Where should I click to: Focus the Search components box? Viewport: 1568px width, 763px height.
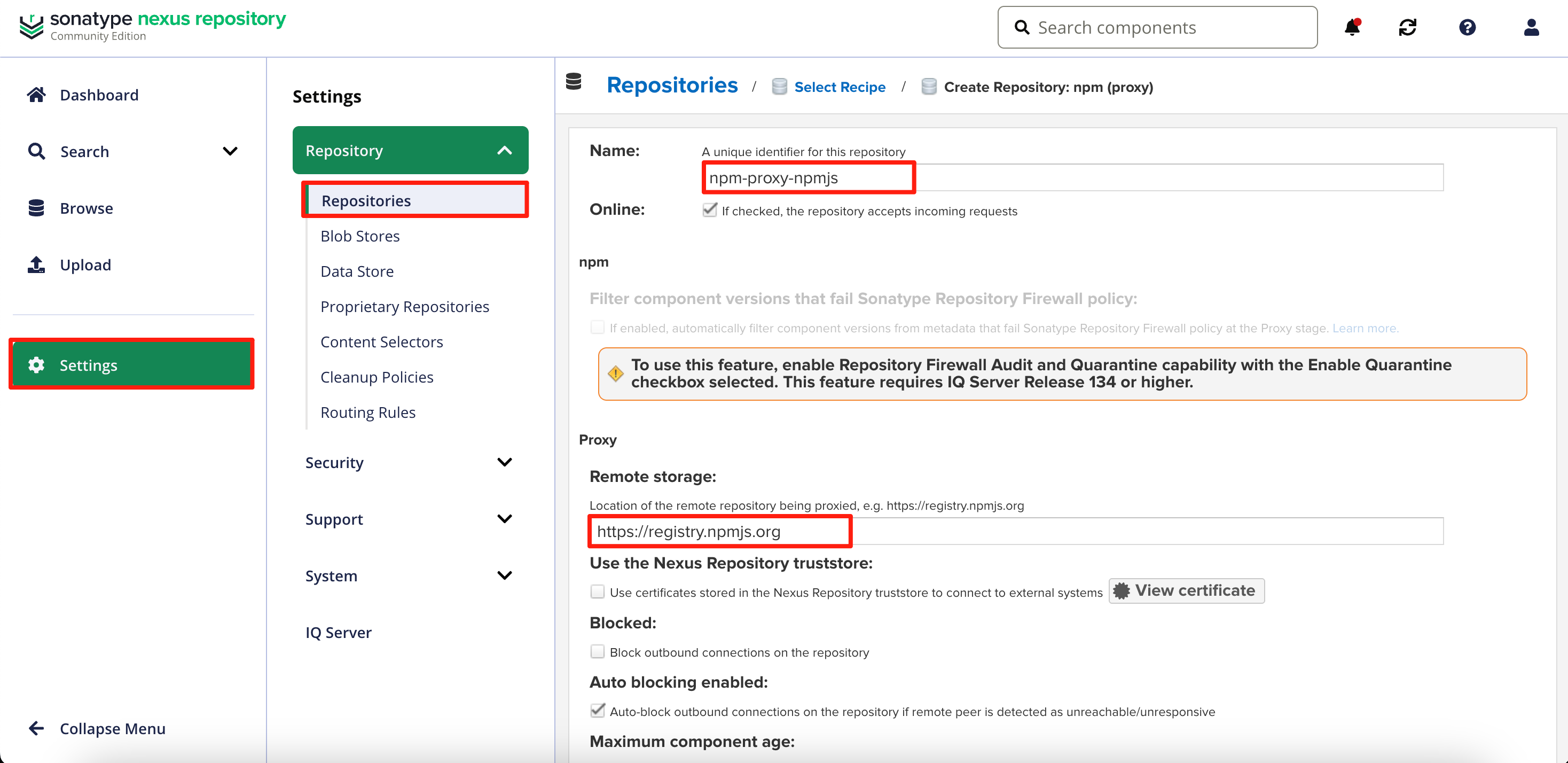(x=1169, y=27)
